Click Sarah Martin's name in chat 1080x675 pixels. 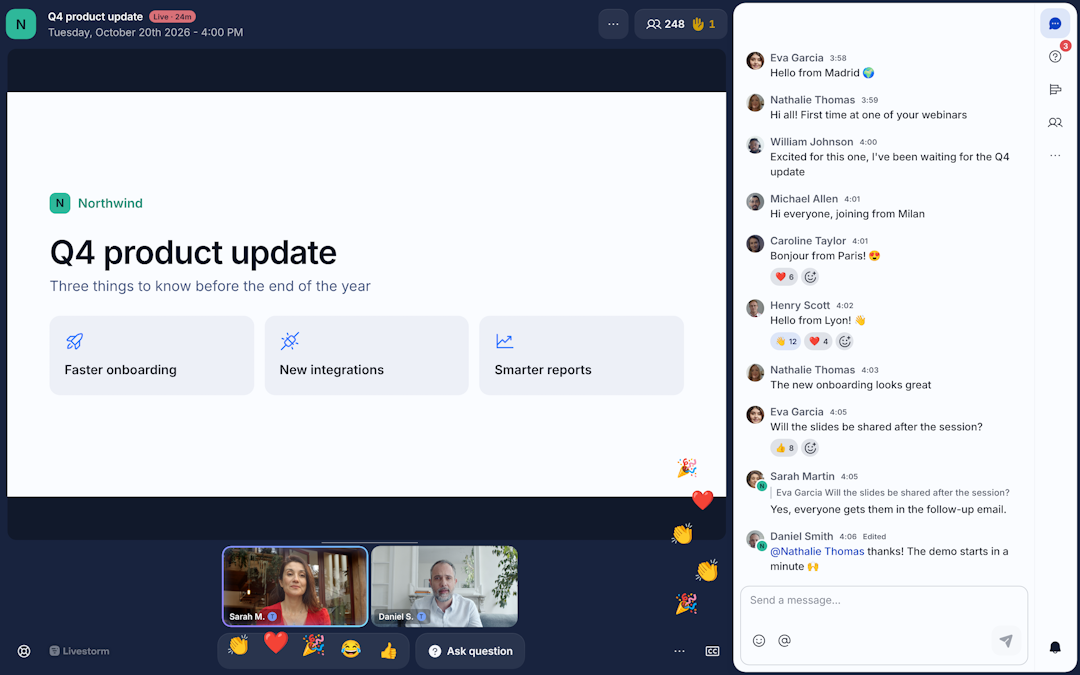pyautogui.click(x=802, y=476)
